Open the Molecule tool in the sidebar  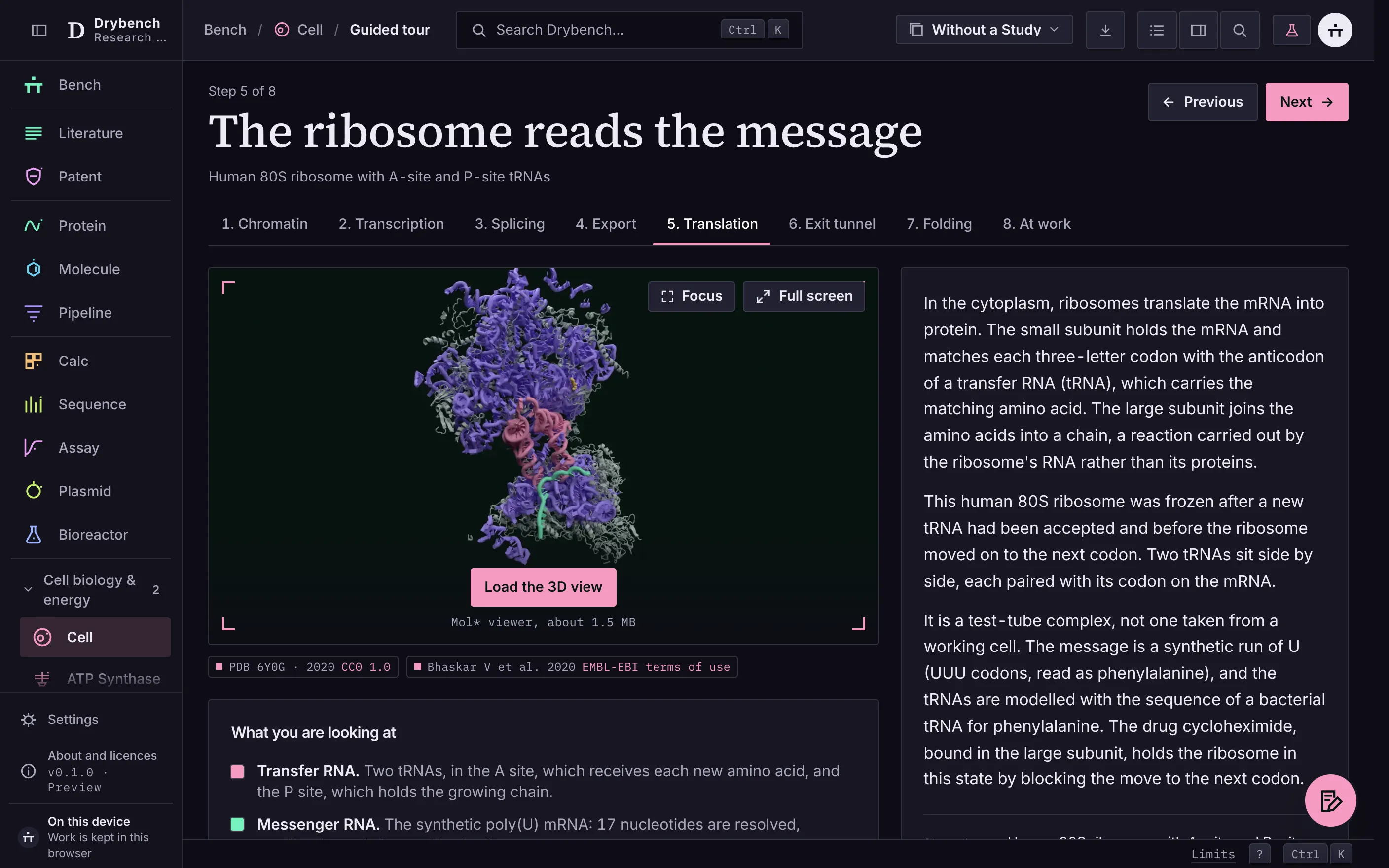tap(91, 269)
